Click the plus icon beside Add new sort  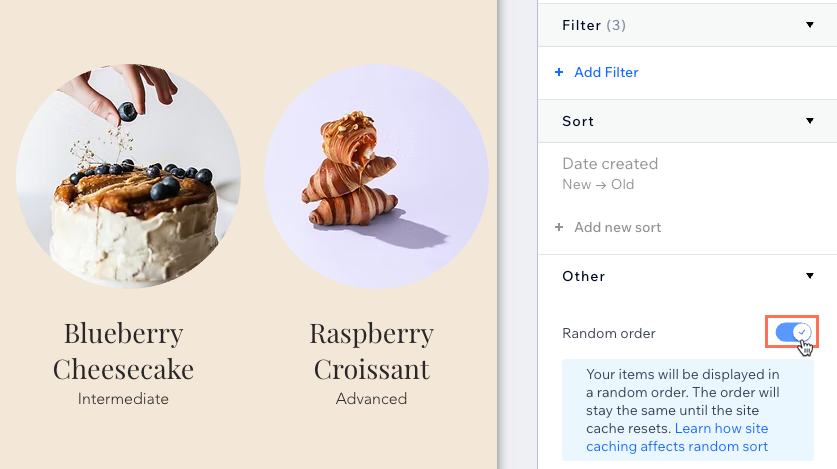coord(559,227)
